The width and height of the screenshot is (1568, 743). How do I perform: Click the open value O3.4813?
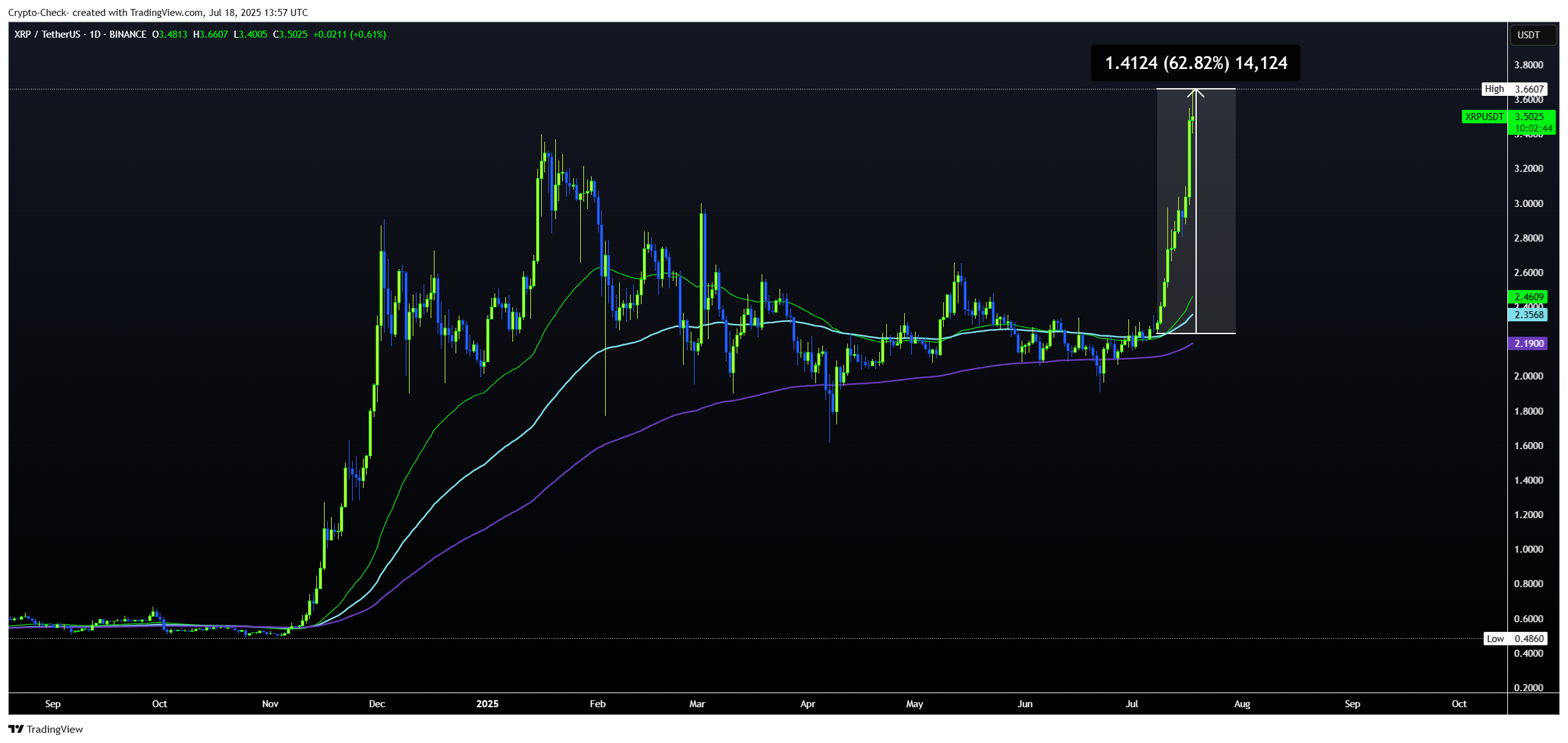[170, 34]
